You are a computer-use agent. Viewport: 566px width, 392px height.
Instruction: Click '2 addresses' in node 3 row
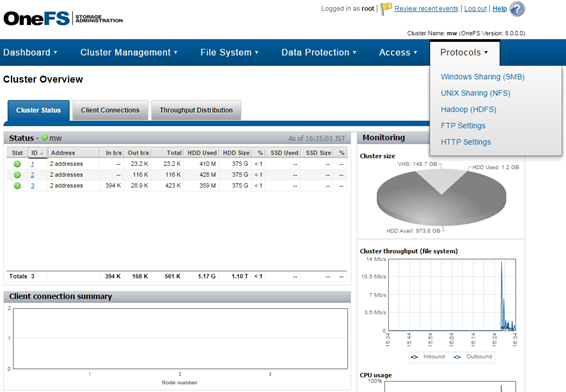click(66, 186)
